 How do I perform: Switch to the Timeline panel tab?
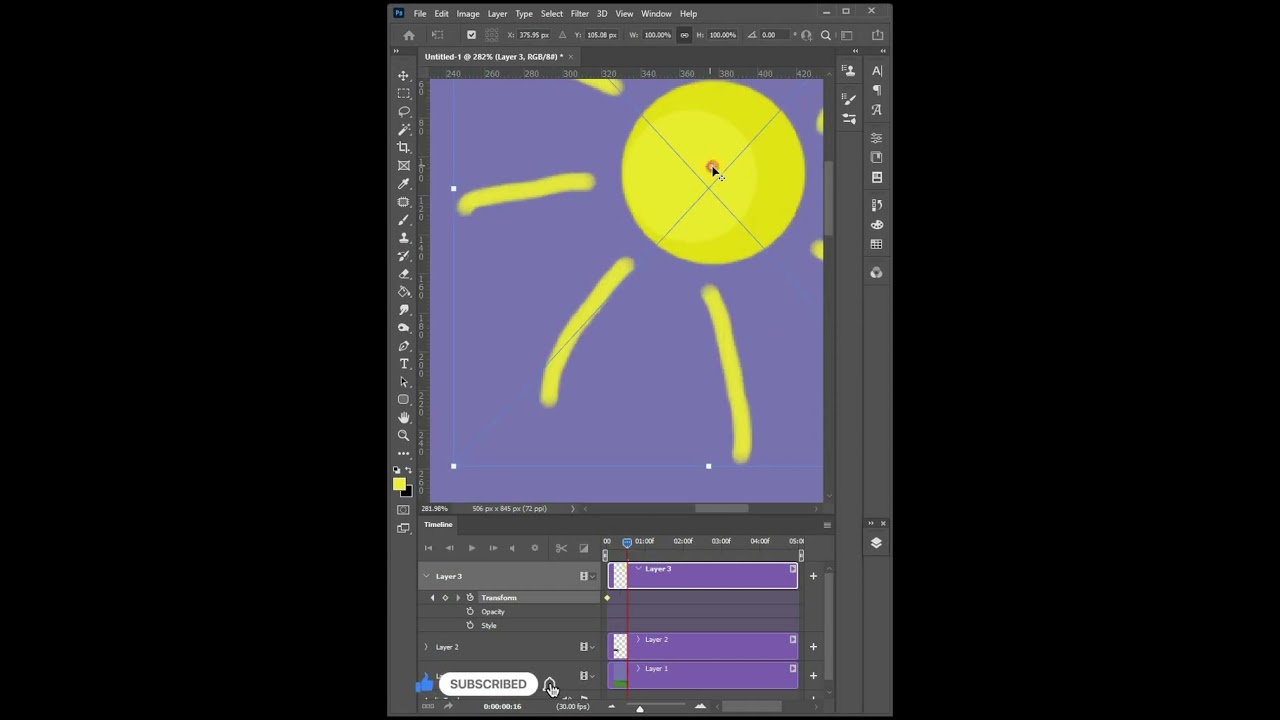[x=438, y=525]
